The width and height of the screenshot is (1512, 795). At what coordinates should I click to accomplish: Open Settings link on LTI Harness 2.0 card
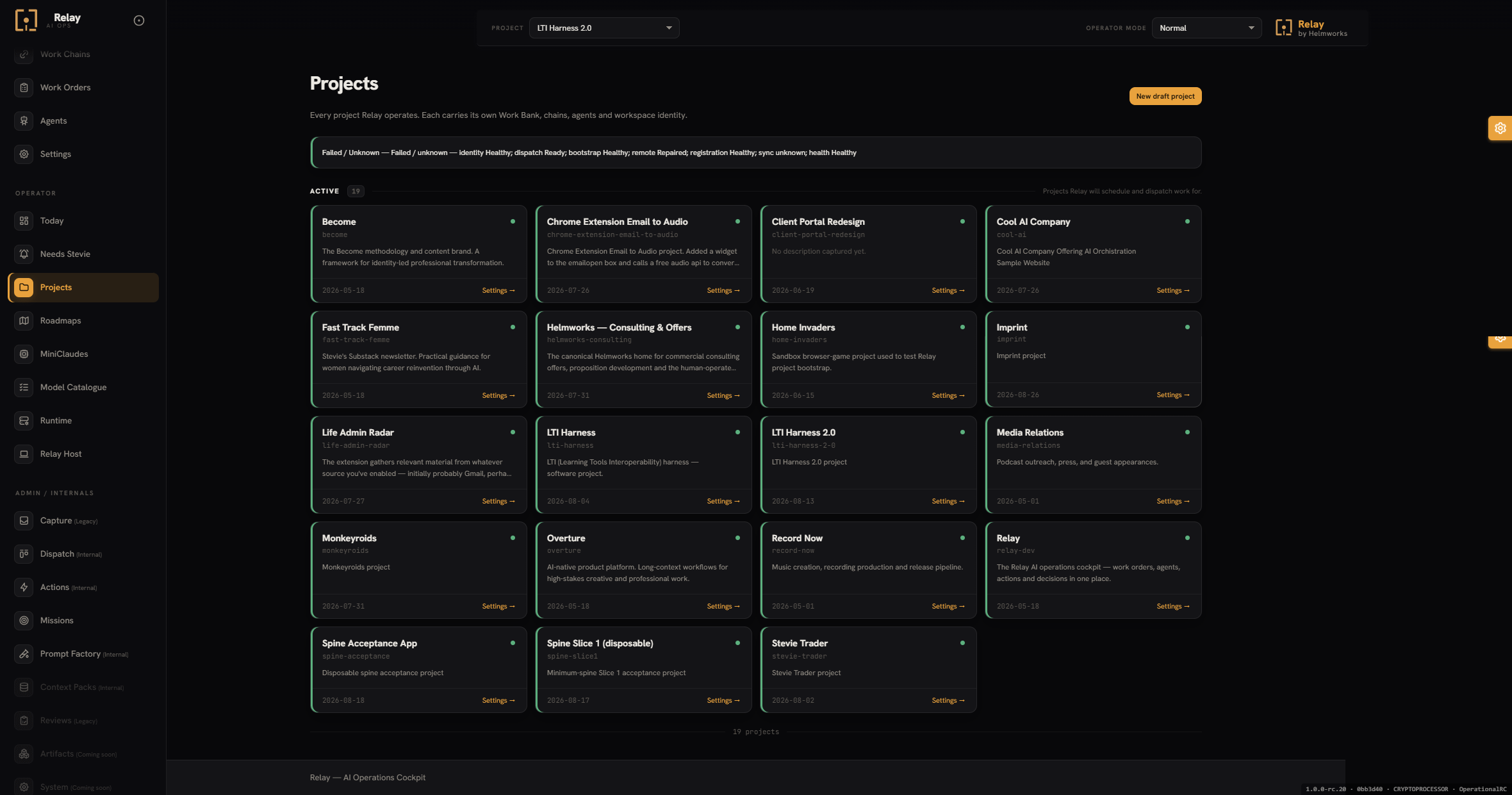click(948, 502)
